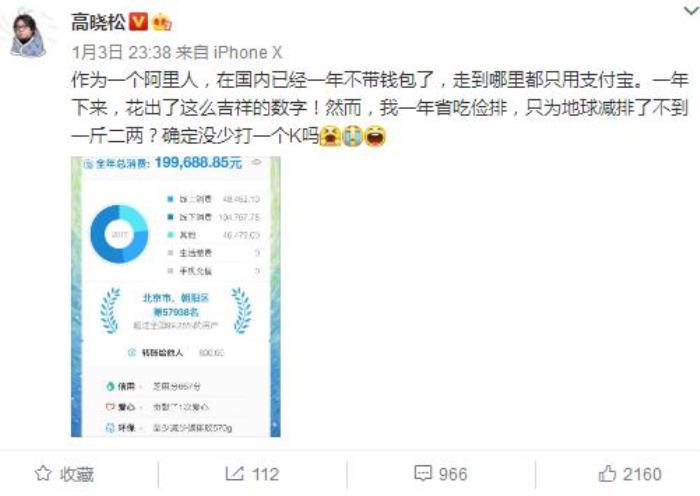Open the Alipay annual bill image
This screenshot has height=496, width=700.
tap(176, 296)
